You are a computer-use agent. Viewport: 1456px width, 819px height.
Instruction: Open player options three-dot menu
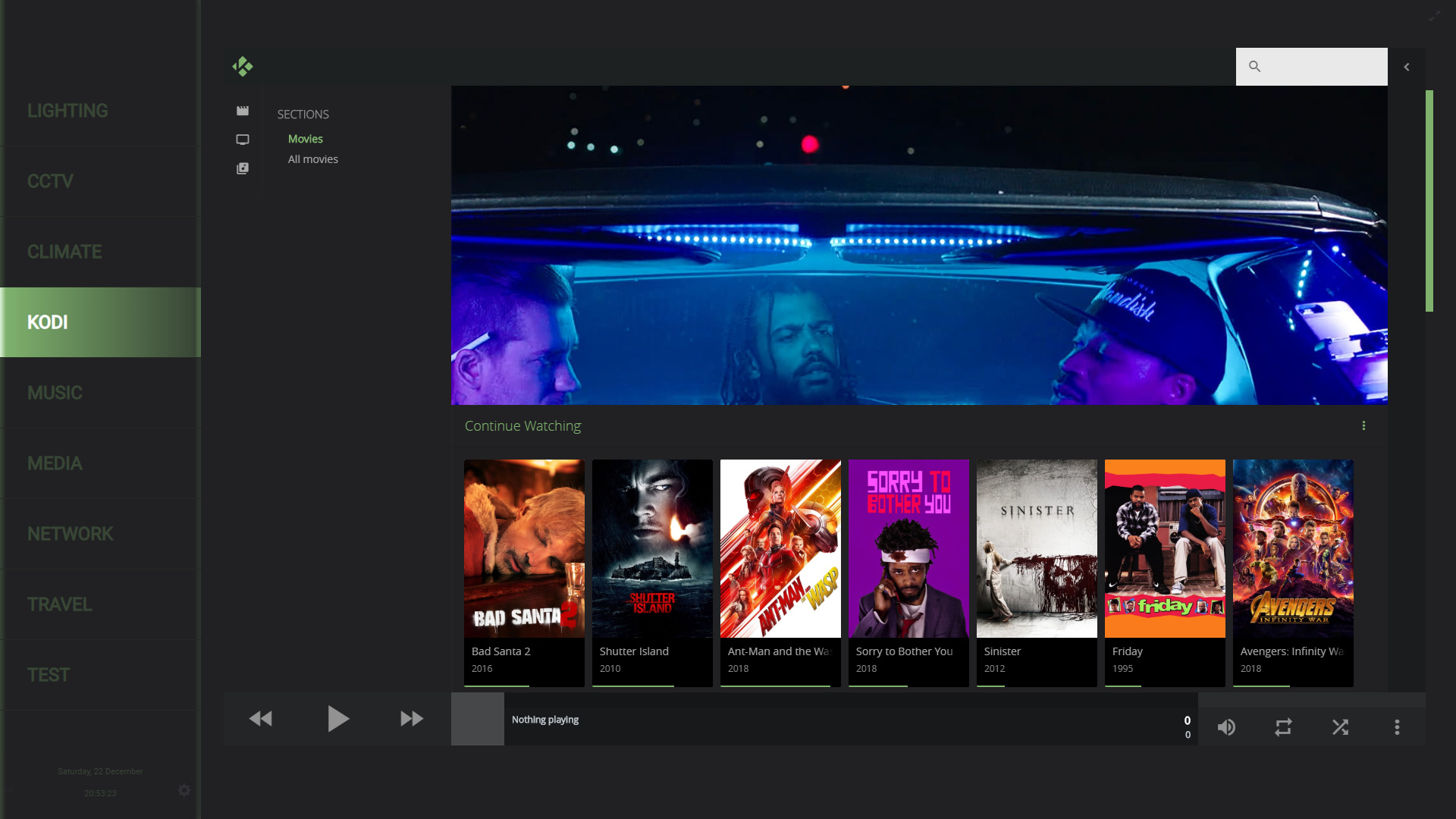tap(1397, 727)
